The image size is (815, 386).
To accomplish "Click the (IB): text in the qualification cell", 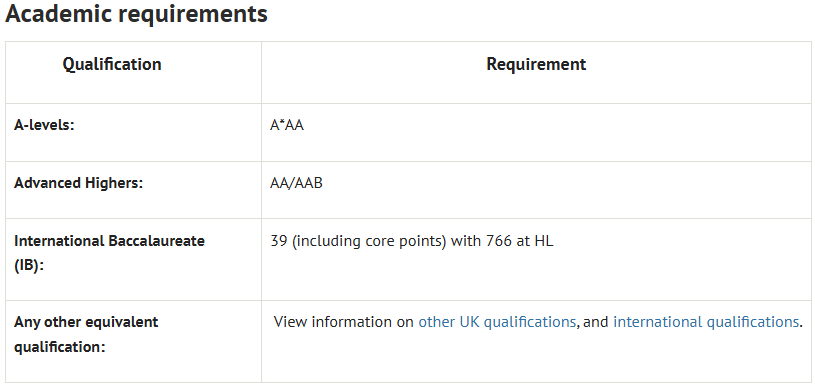I will pyautogui.click(x=29, y=265).
